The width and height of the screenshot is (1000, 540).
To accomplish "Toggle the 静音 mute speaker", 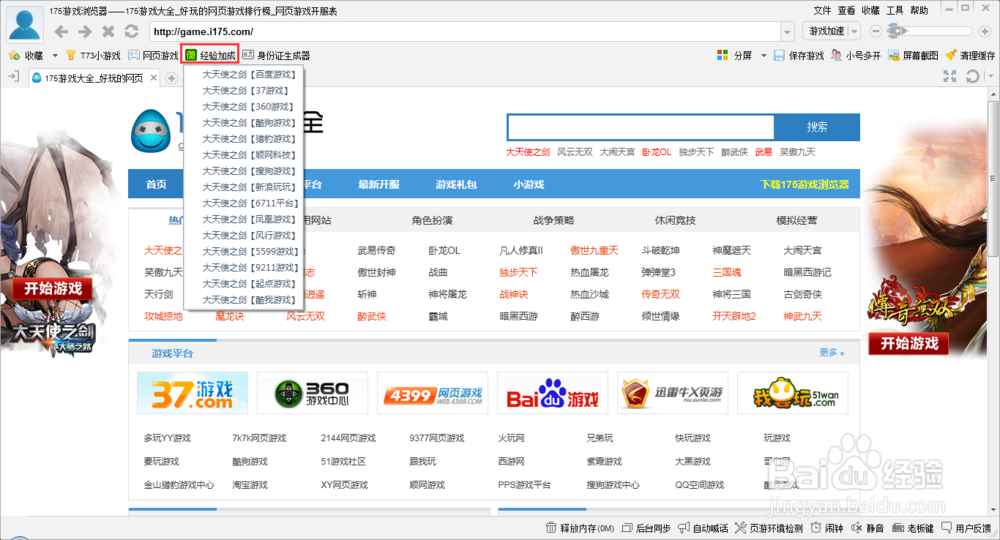I will (867, 528).
